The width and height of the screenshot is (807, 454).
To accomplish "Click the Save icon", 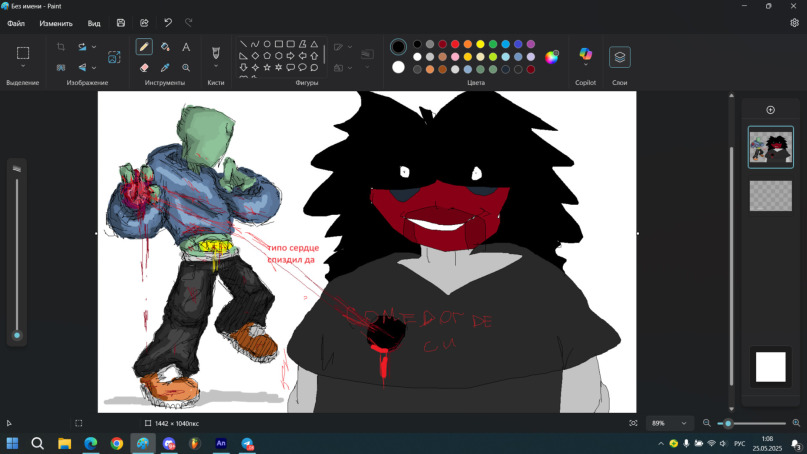I will 121,23.
